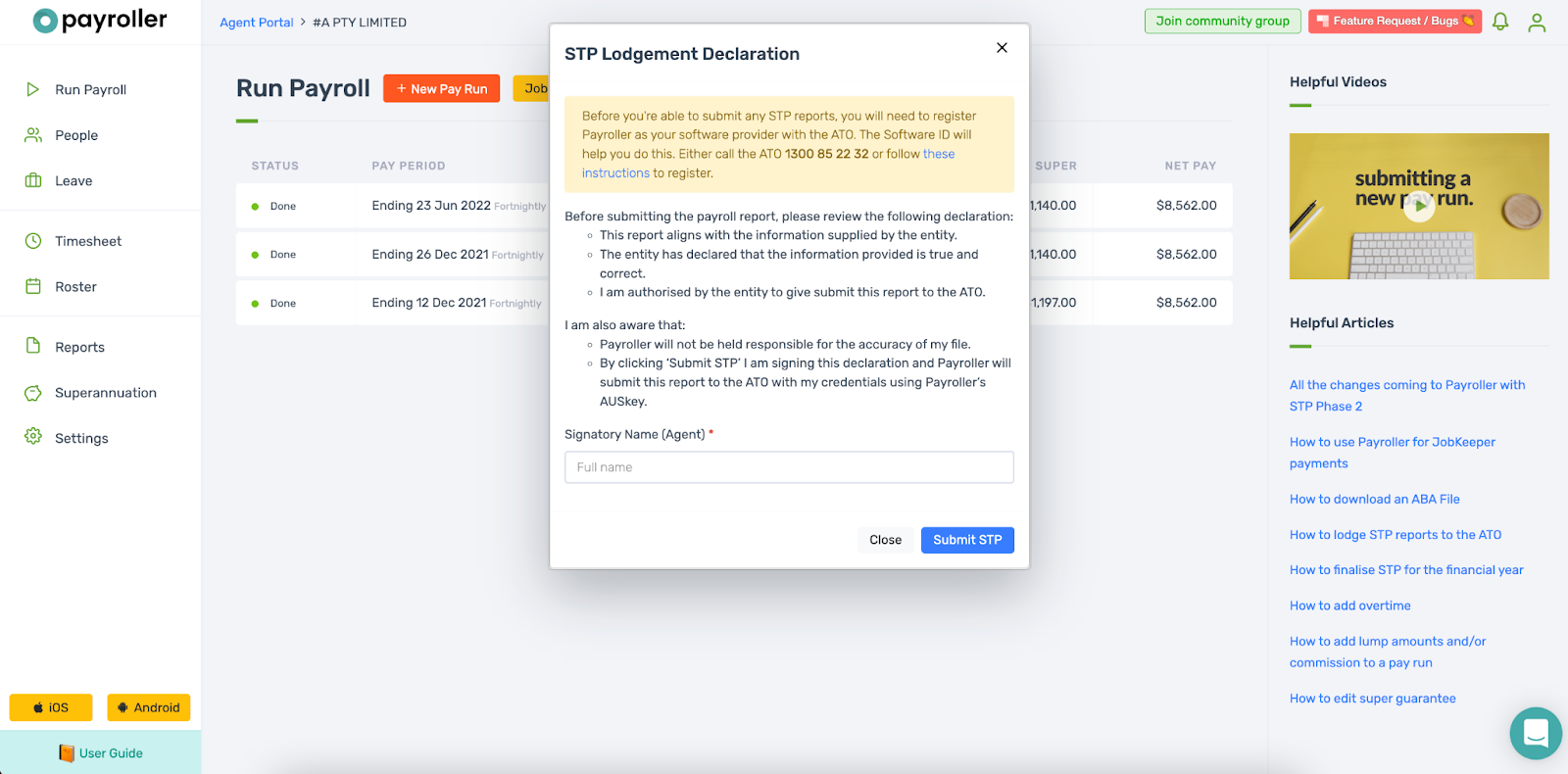
Task: Click the Feature Request / Bugs button
Action: click(1395, 21)
